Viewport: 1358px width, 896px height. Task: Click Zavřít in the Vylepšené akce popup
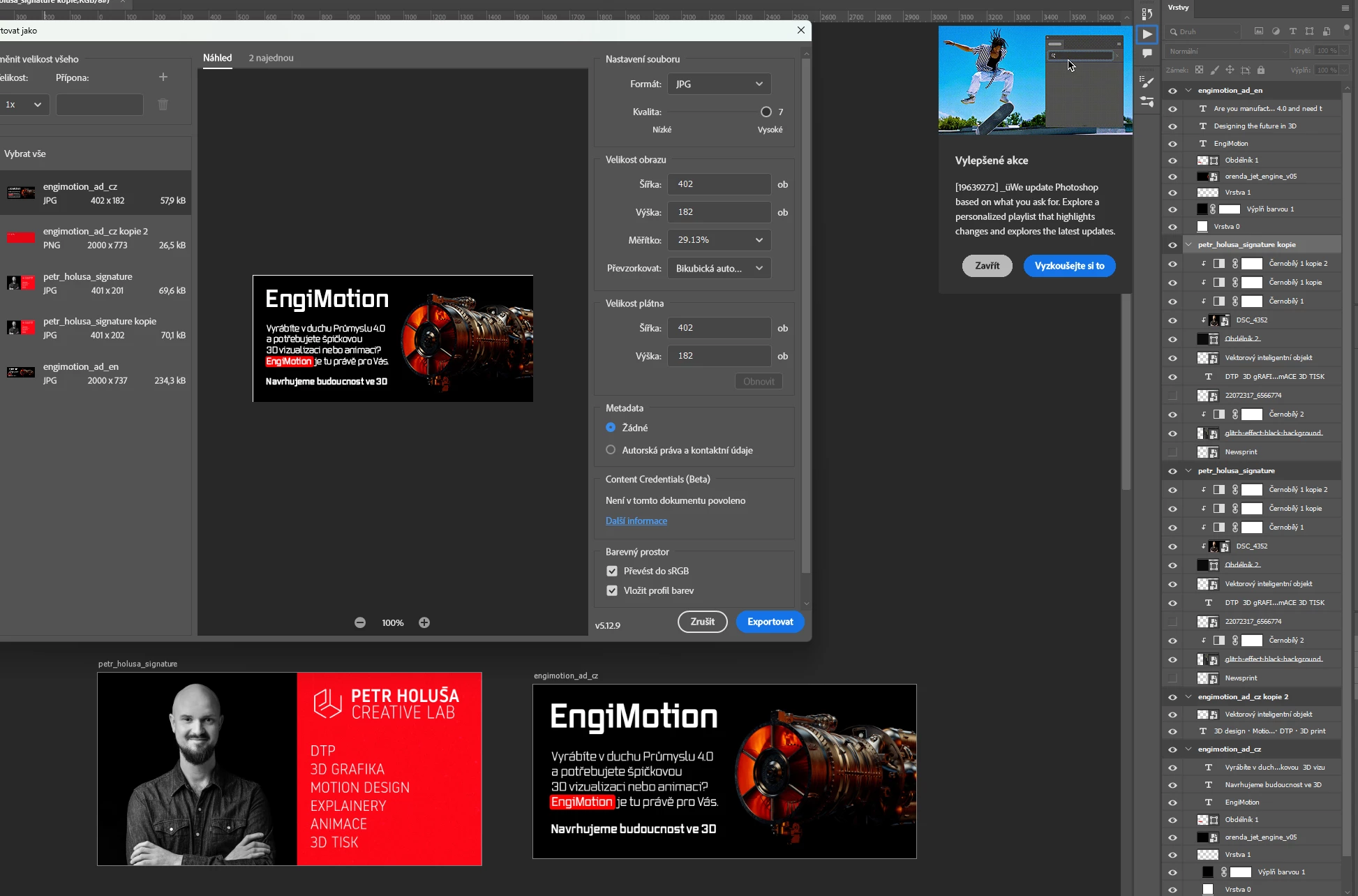(987, 266)
